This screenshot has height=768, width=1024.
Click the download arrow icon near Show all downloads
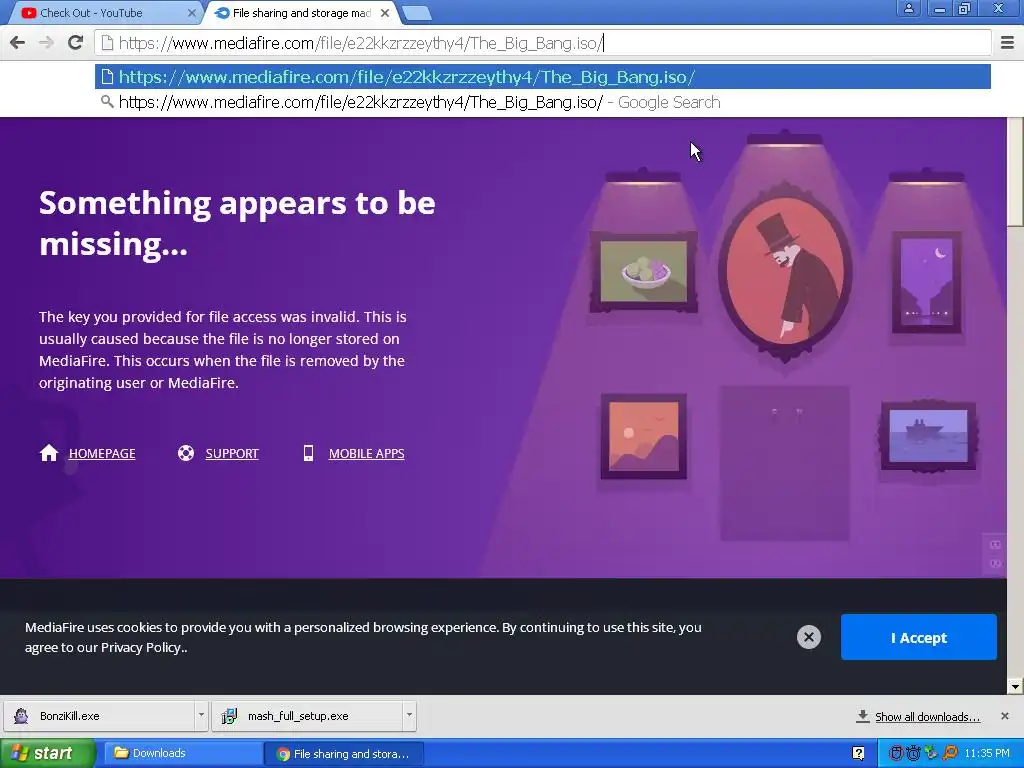(863, 716)
